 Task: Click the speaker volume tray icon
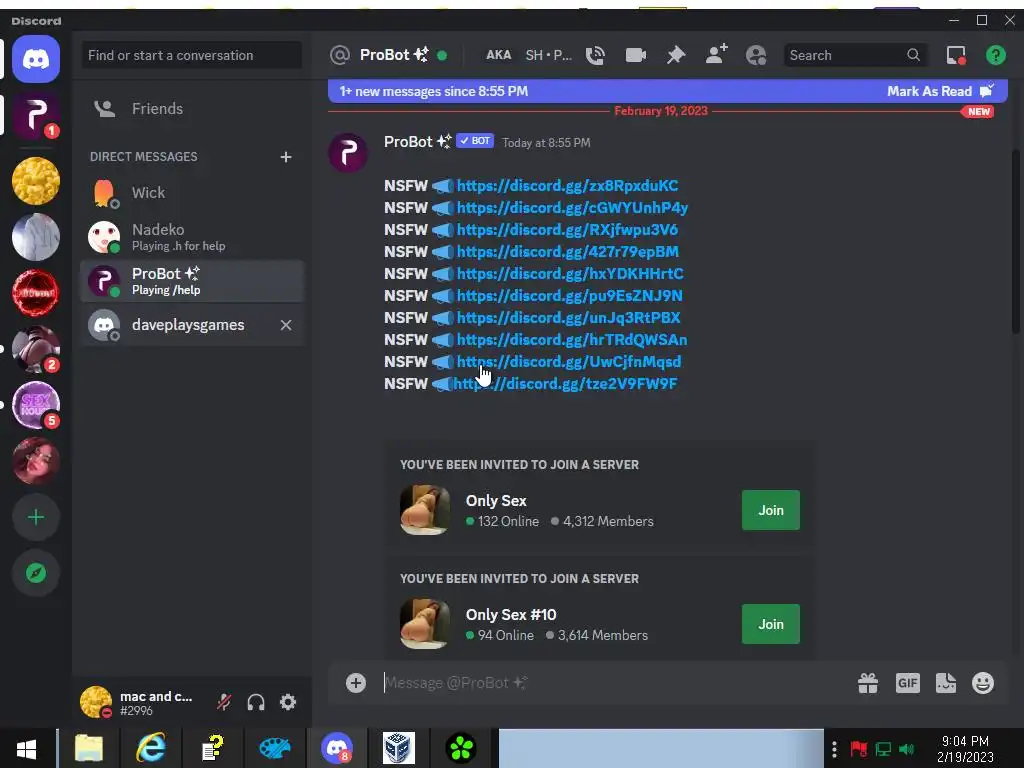pyautogui.click(x=906, y=748)
